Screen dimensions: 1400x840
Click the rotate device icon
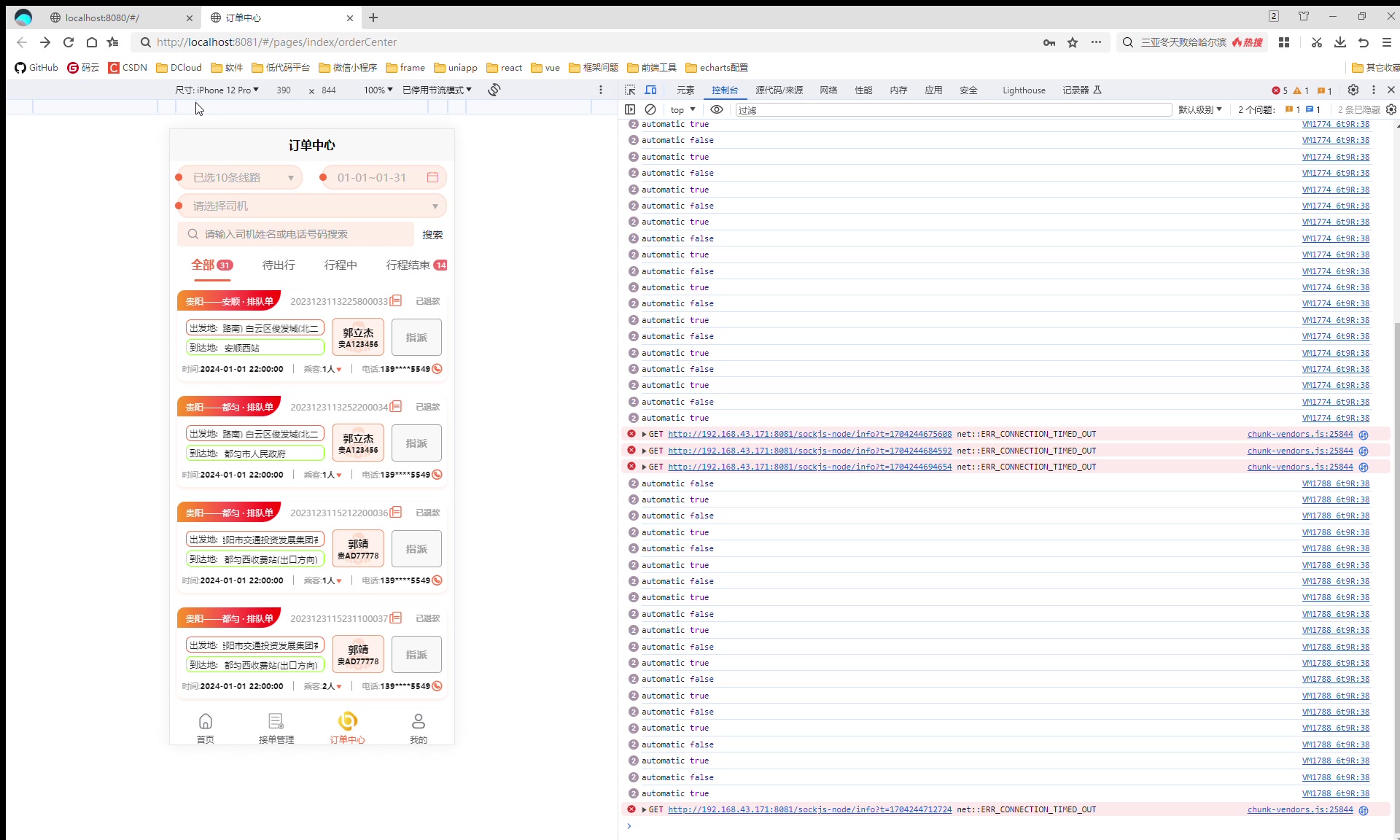click(494, 90)
